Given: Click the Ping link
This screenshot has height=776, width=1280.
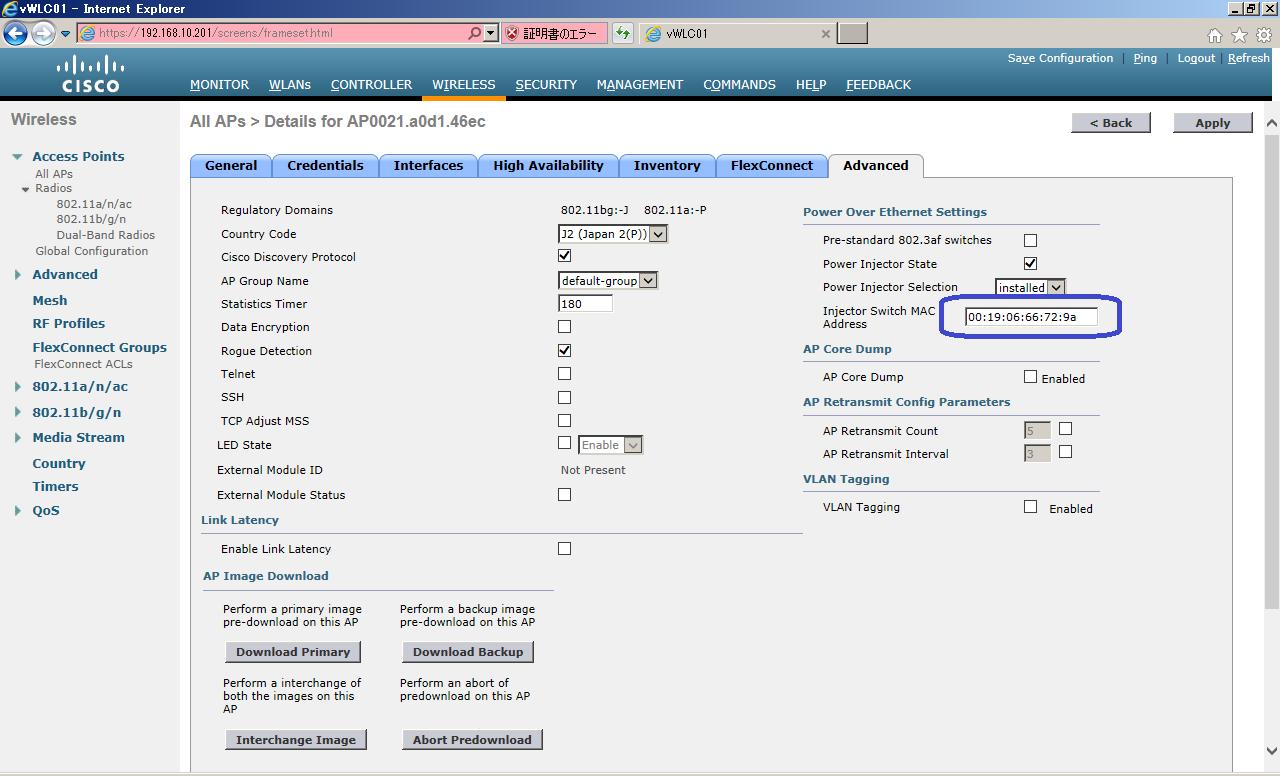Looking at the screenshot, I should (x=1145, y=58).
